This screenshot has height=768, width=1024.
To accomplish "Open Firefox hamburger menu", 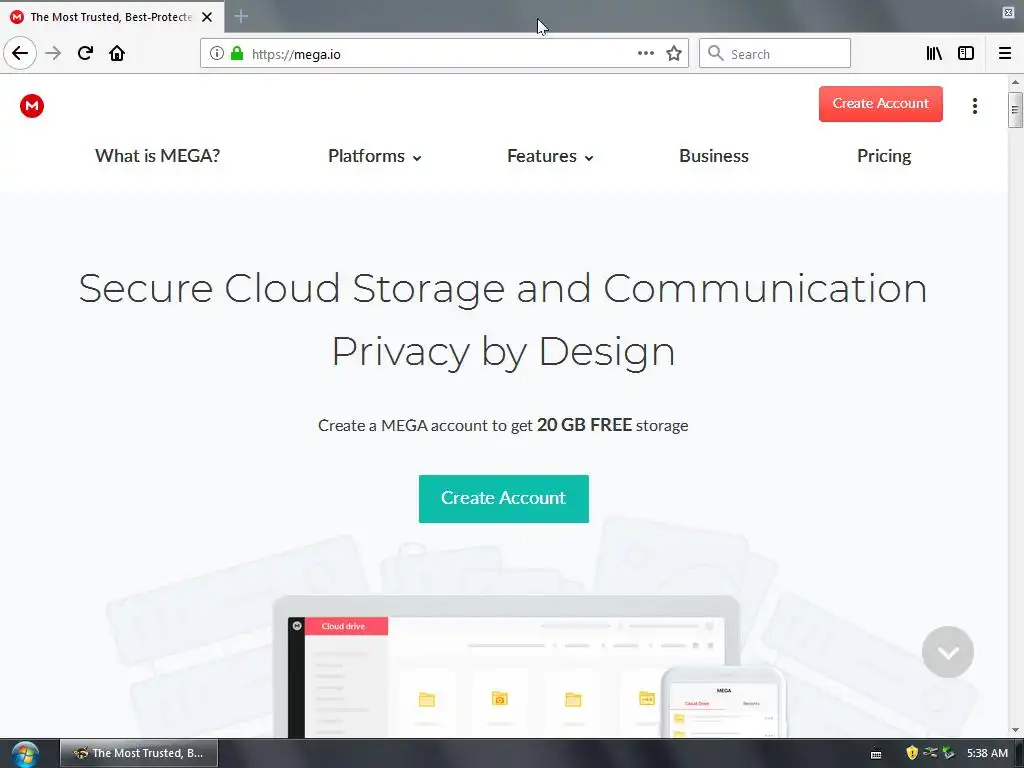I will [x=1005, y=54].
